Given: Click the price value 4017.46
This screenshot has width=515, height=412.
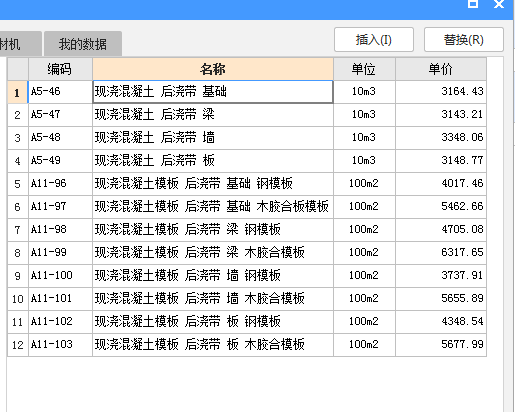Looking at the screenshot, I should (x=462, y=183).
